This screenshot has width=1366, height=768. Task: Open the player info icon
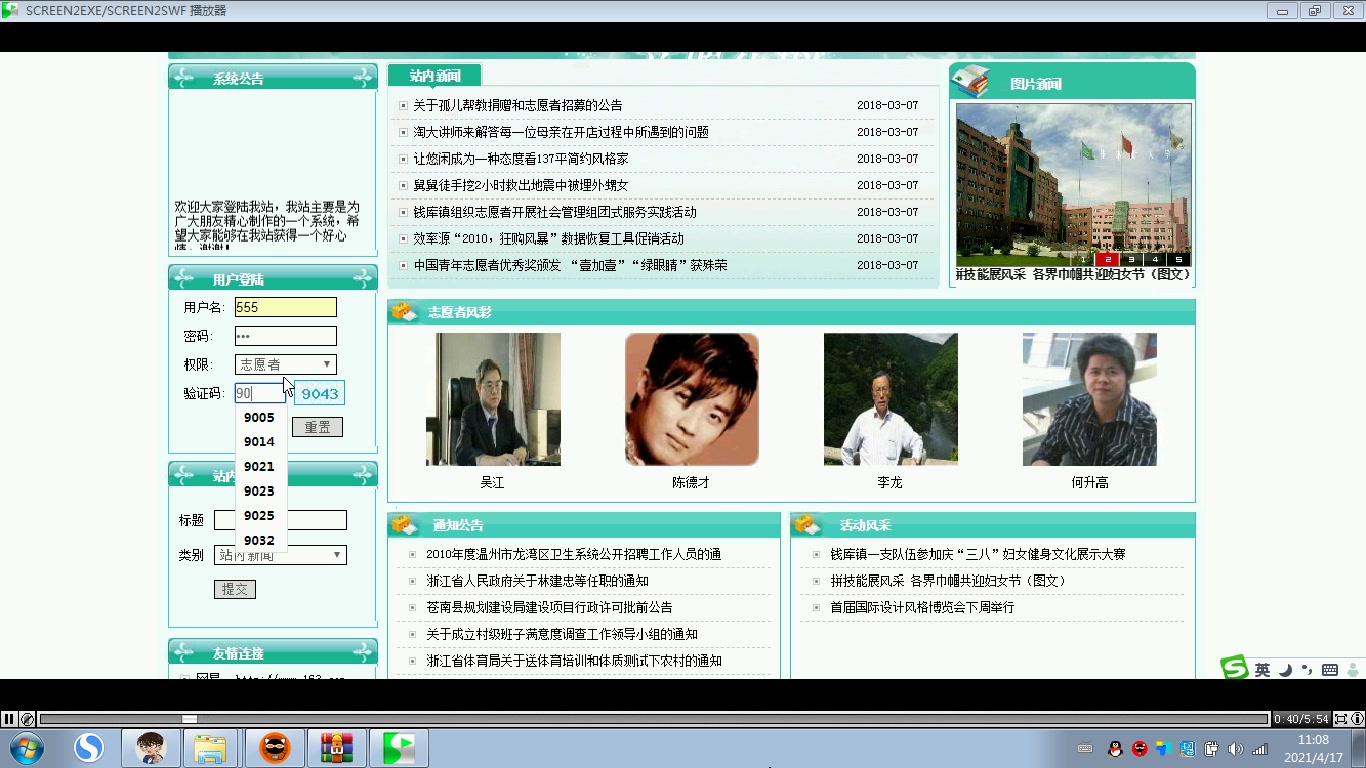1357,719
